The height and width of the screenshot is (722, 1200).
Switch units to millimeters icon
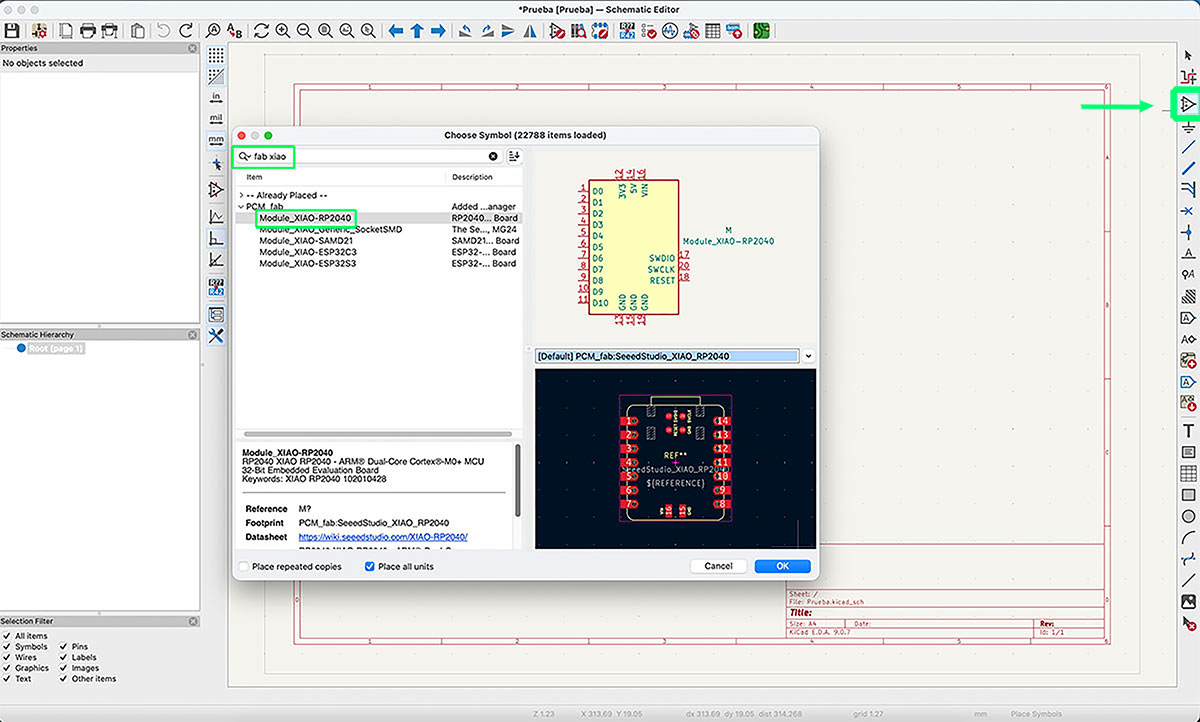[216, 140]
